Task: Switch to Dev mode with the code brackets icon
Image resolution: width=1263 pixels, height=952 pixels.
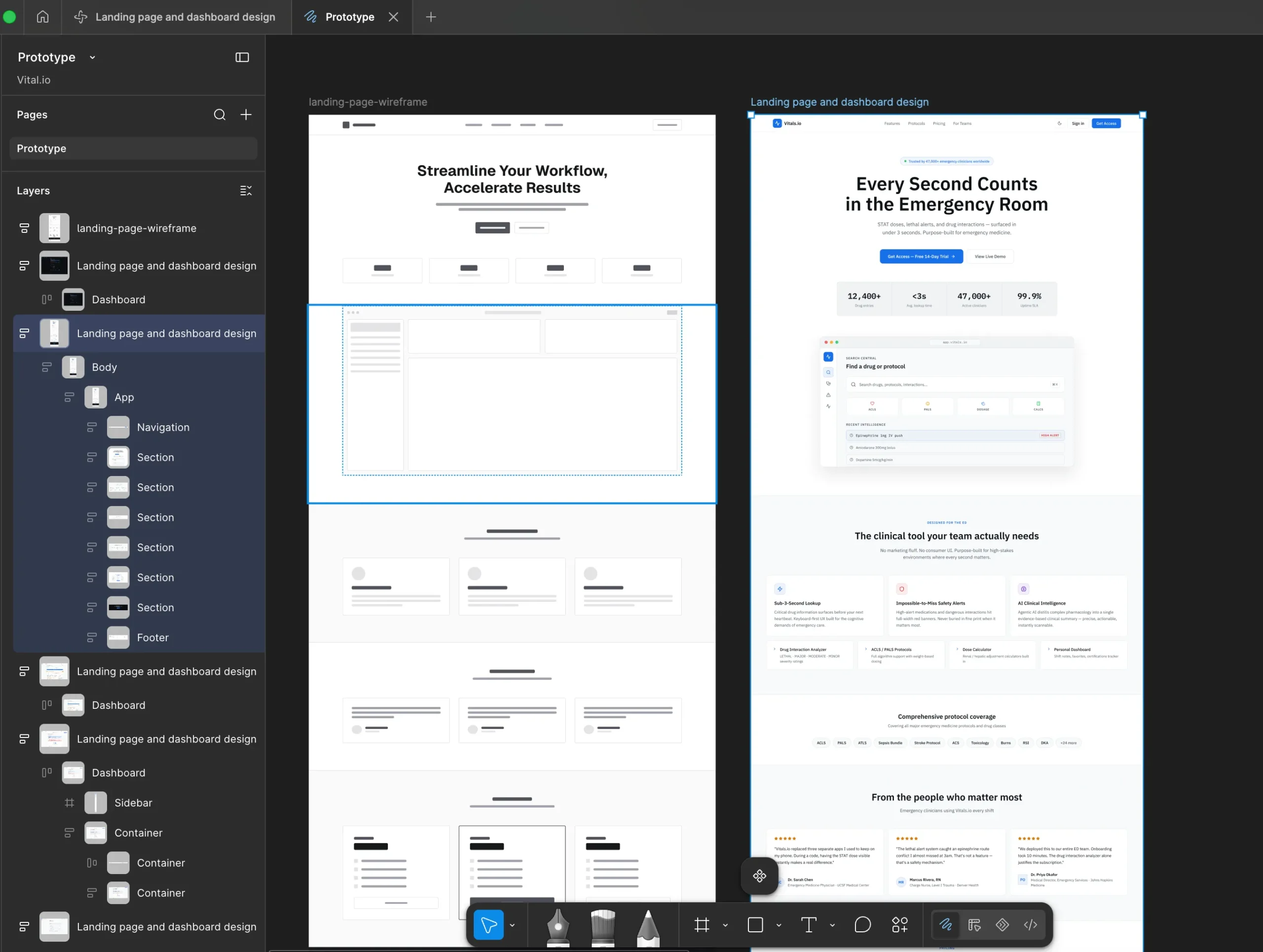Action: pos(1031,924)
